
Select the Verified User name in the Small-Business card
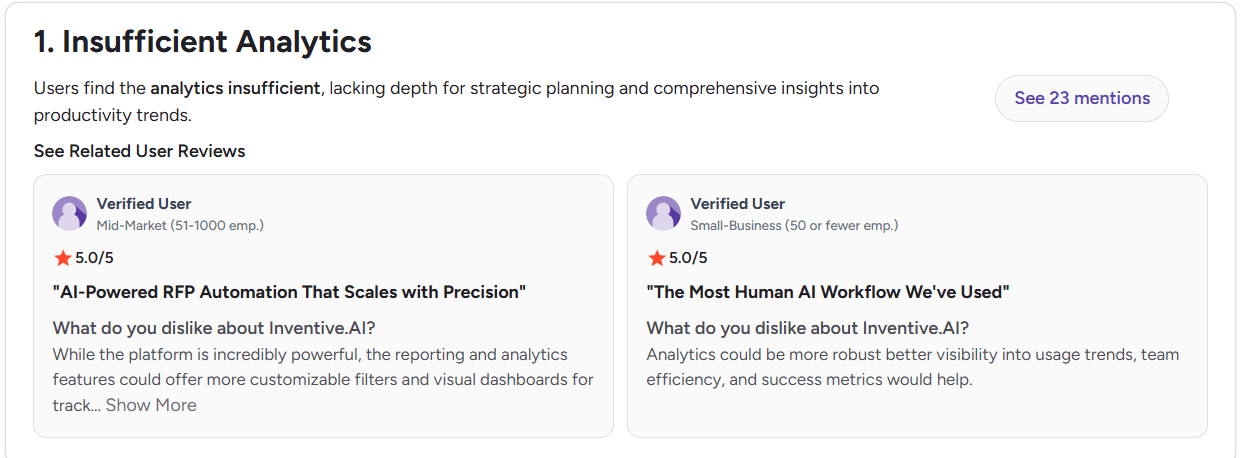point(738,204)
